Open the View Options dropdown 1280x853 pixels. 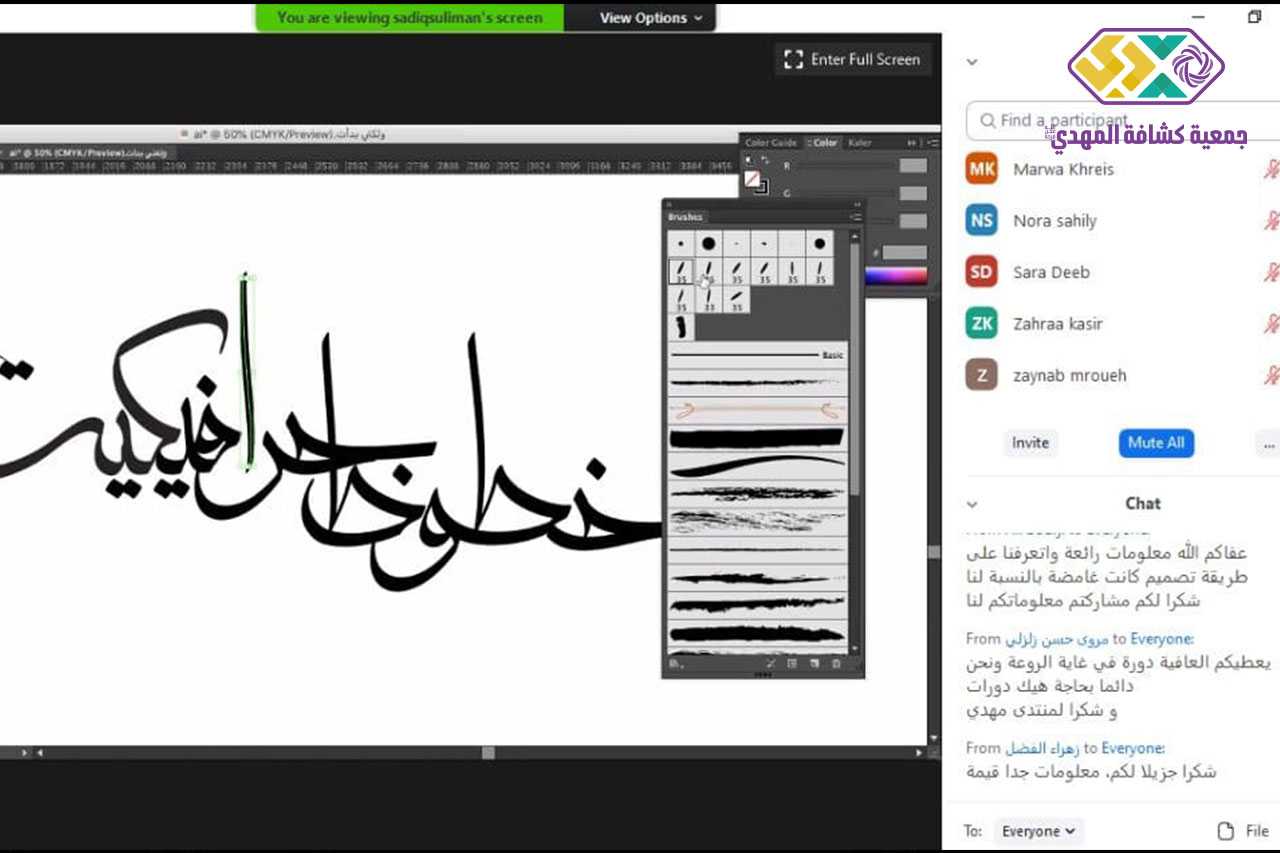[x=650, y=17]
